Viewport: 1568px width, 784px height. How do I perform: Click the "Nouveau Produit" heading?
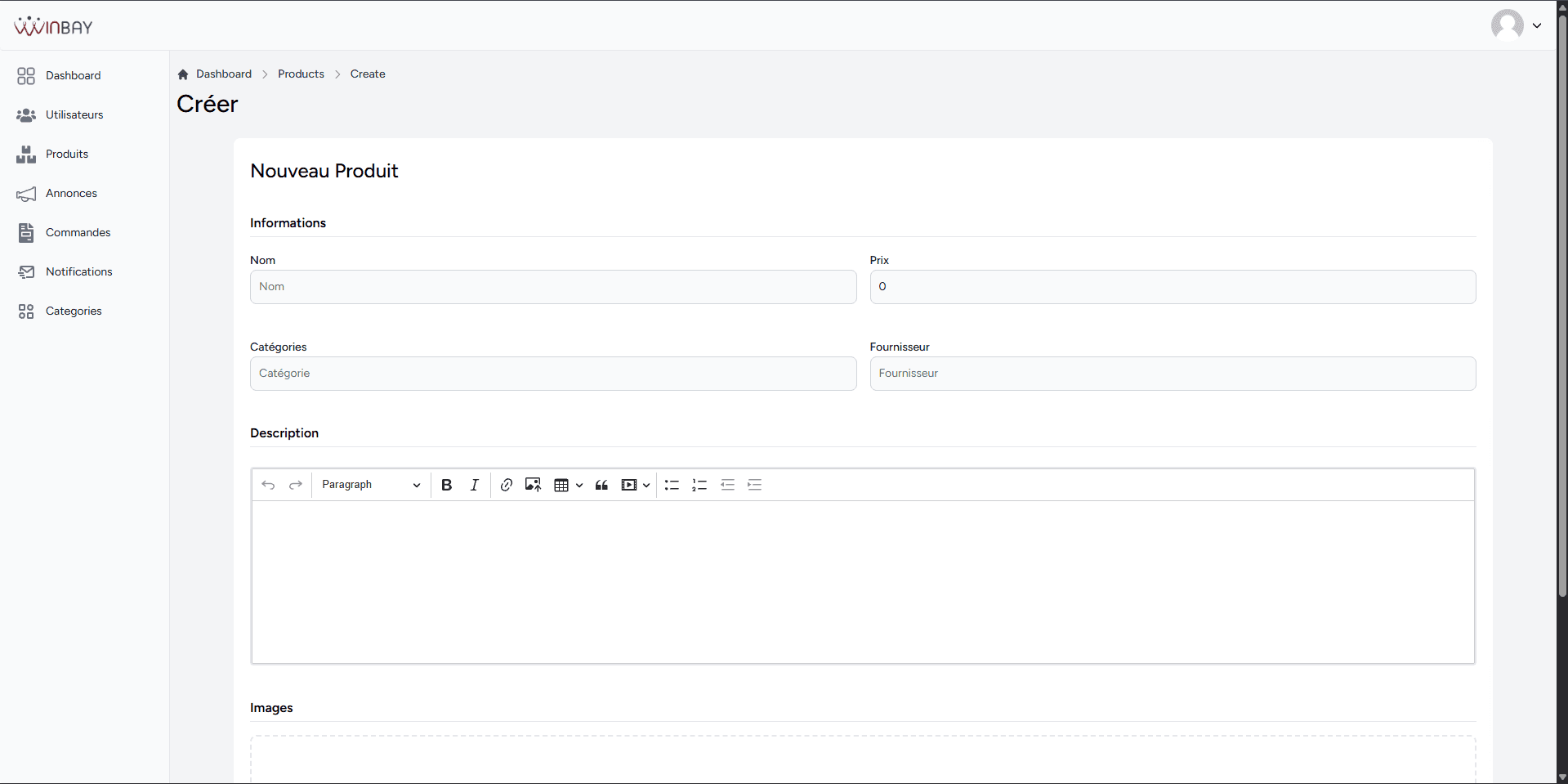tap(324, 171)
